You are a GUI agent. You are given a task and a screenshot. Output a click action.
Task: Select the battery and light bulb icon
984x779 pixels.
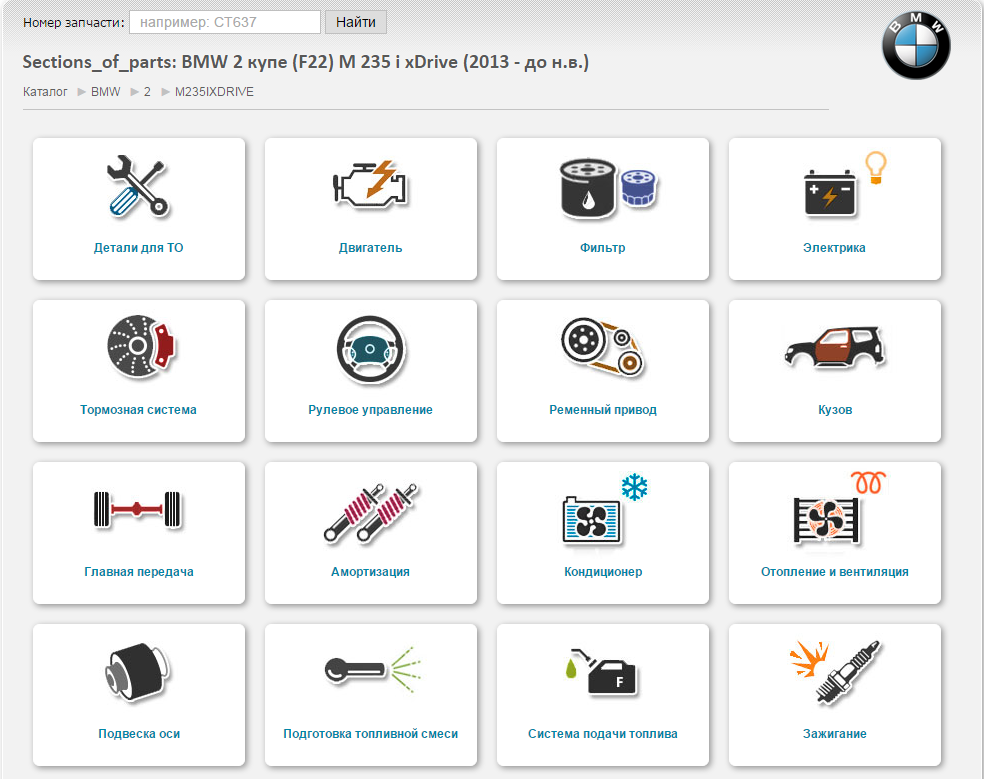(x=845, y=184)
